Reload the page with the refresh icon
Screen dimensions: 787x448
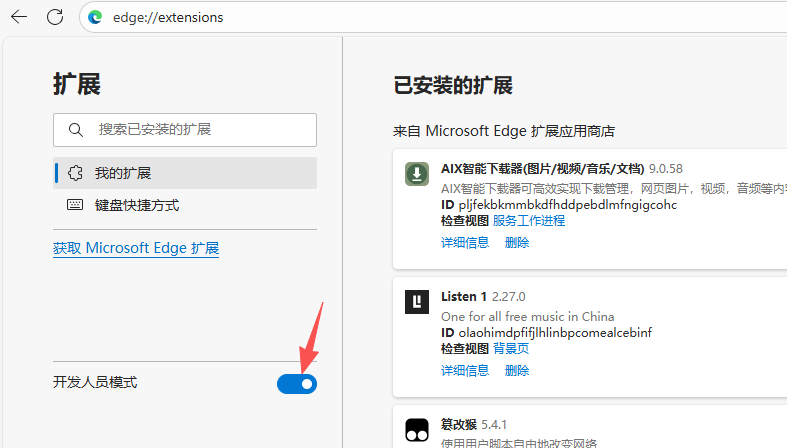(x=55, y=17)
